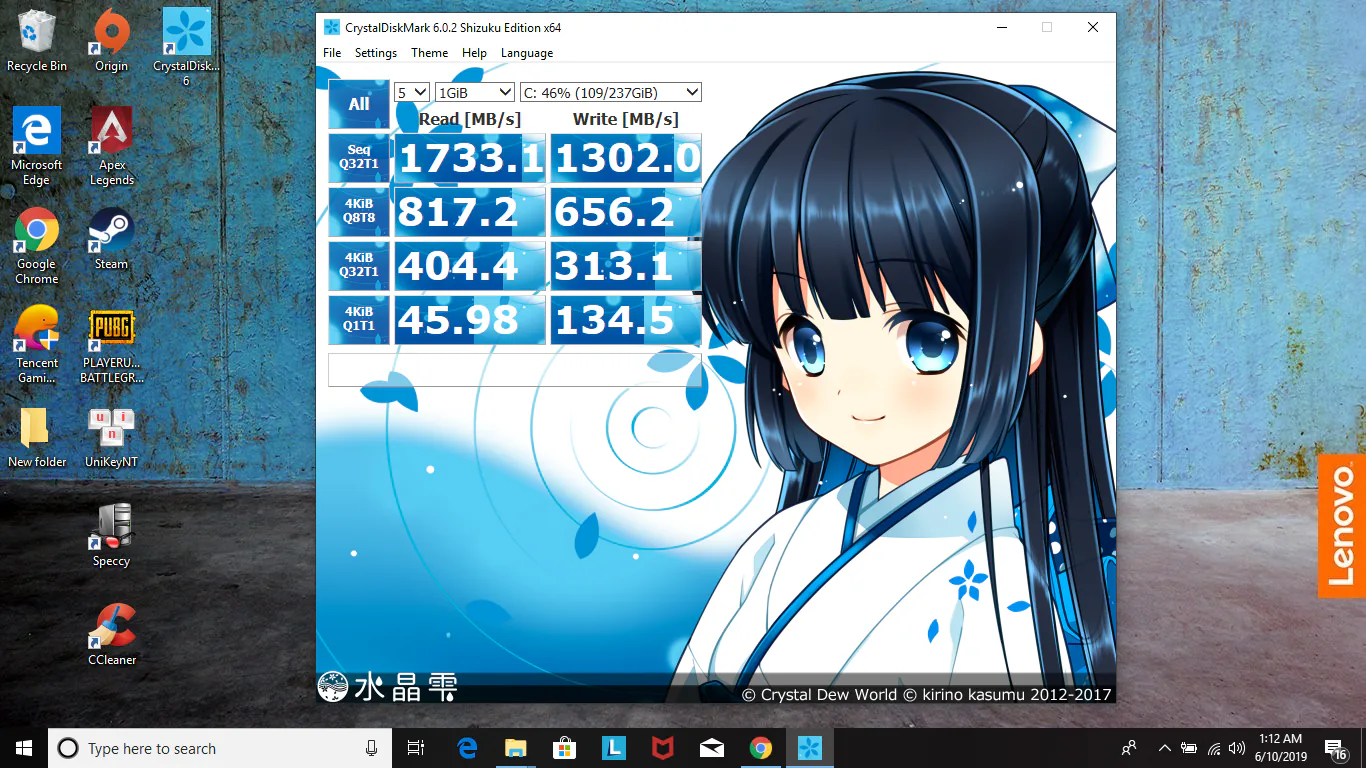Check the battery status tray icon
Viewport: 1366px width, 768px height.
click(x=1189, y=748)
